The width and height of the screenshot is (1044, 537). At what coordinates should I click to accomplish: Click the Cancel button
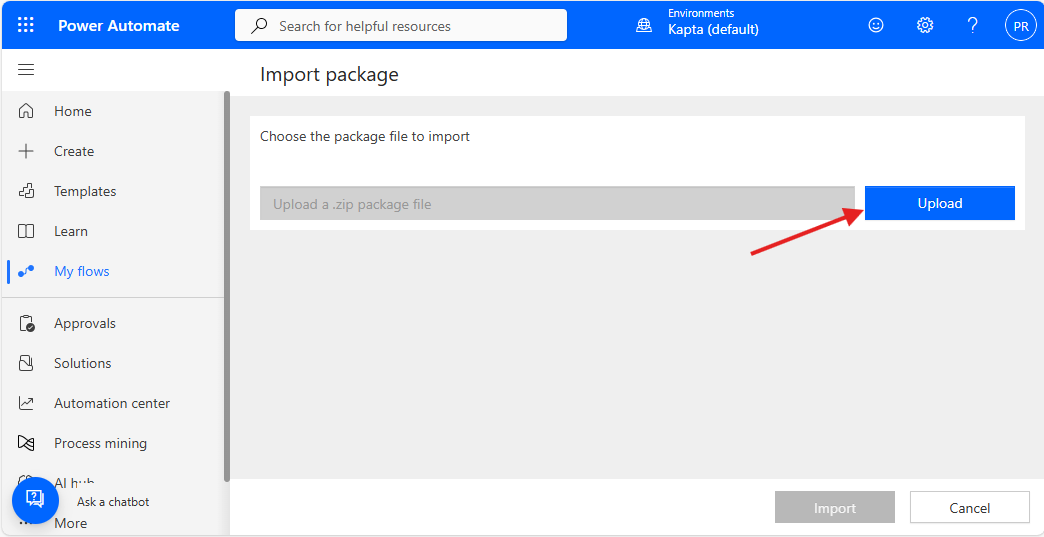coord(969,508)
